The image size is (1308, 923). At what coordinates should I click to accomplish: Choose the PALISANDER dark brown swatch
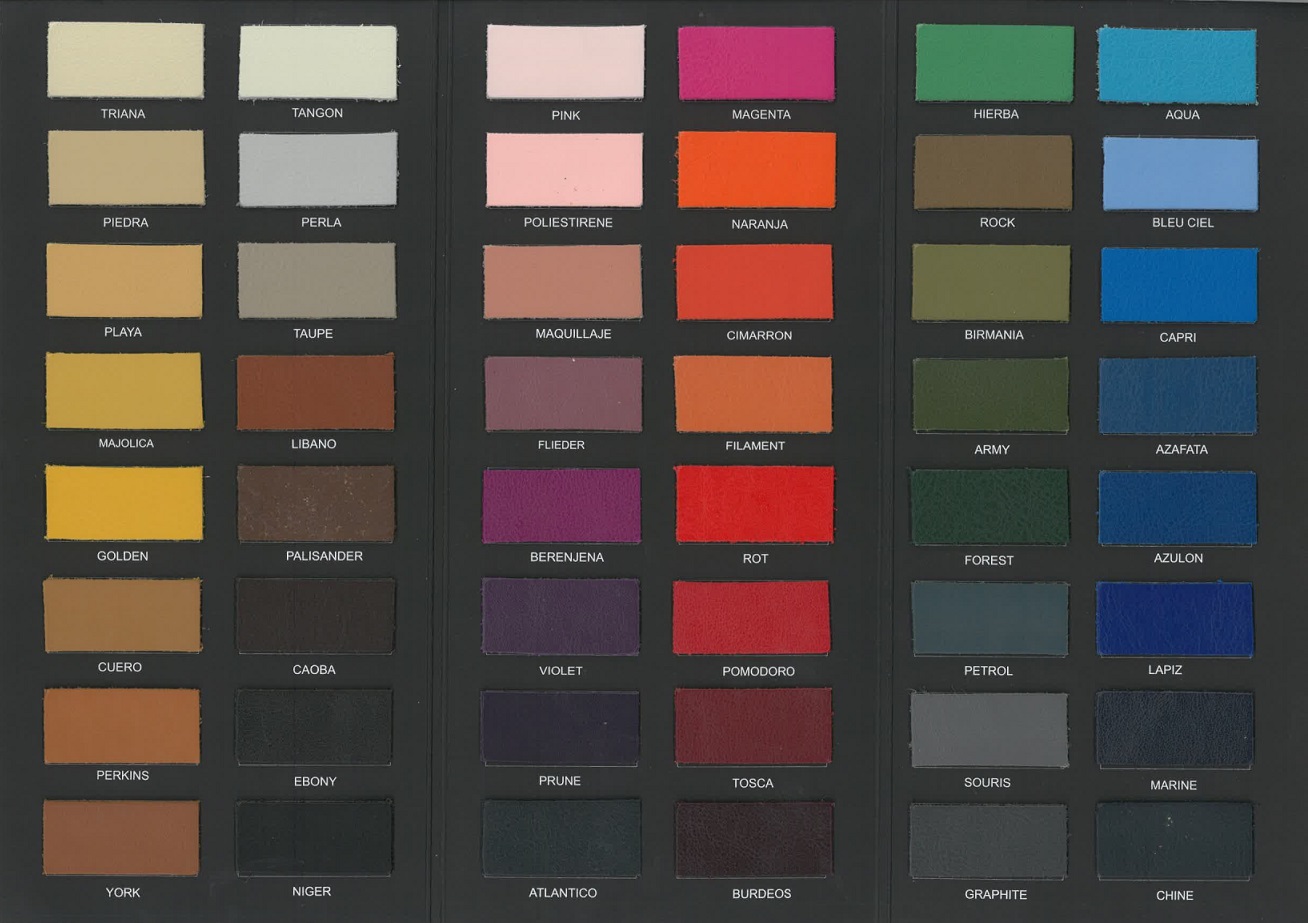[316, 503]
